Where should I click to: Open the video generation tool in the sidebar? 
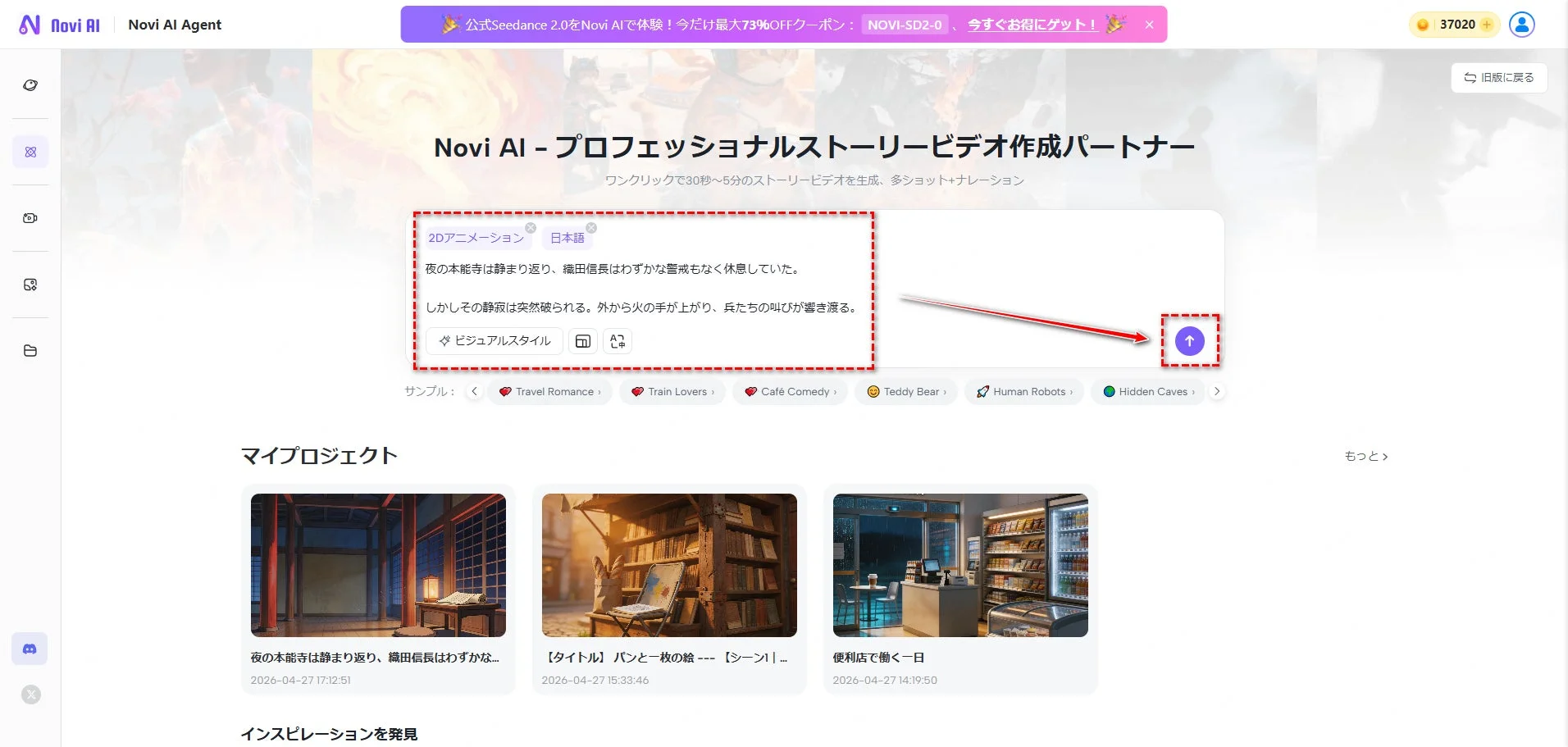tap(30, 217)
